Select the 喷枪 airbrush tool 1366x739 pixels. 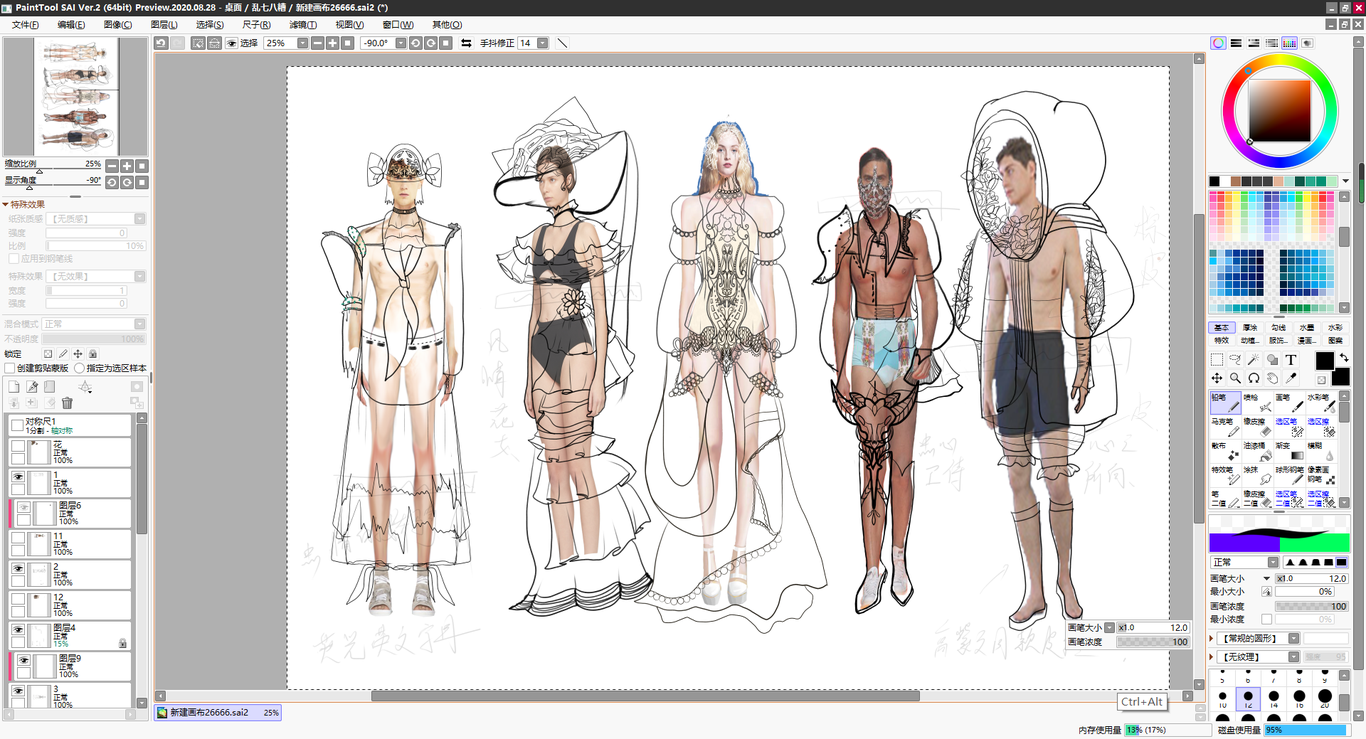[x=1256, y=403]
